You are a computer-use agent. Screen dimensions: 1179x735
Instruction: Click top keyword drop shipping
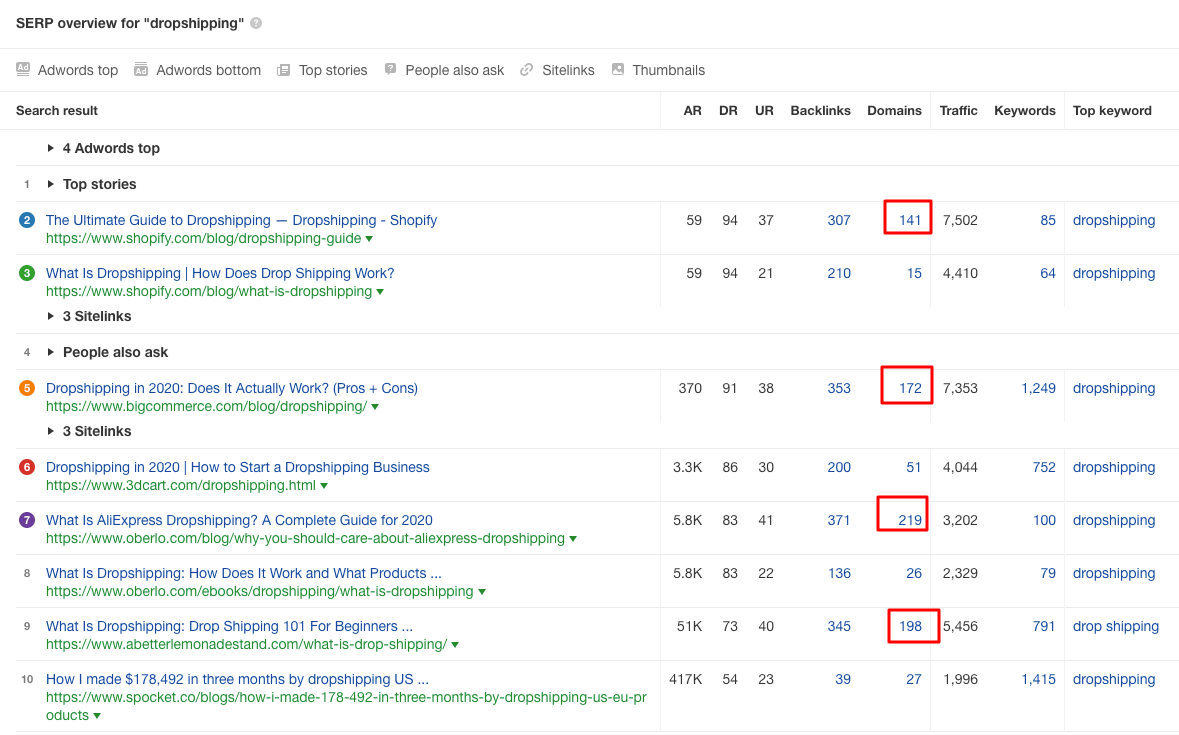coord(1115,626)
